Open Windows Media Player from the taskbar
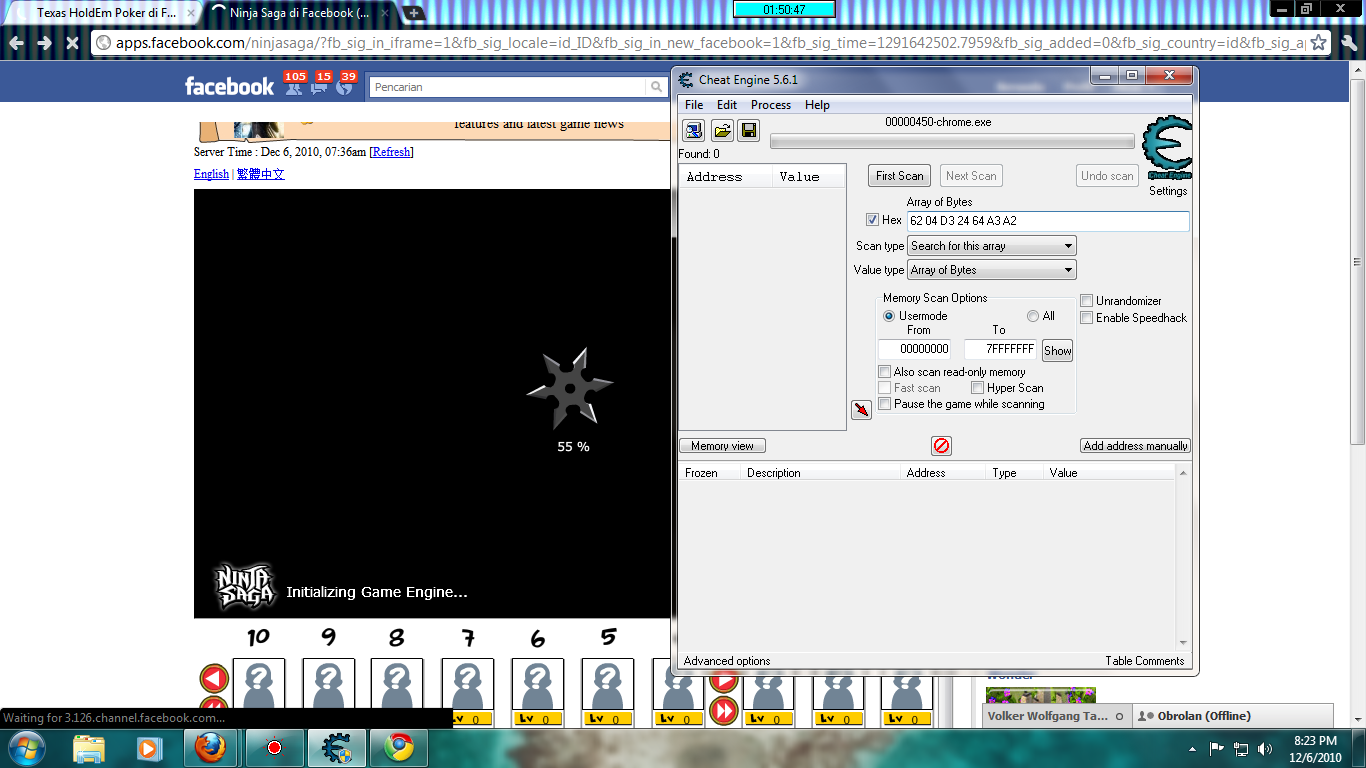 coord(148,747)
